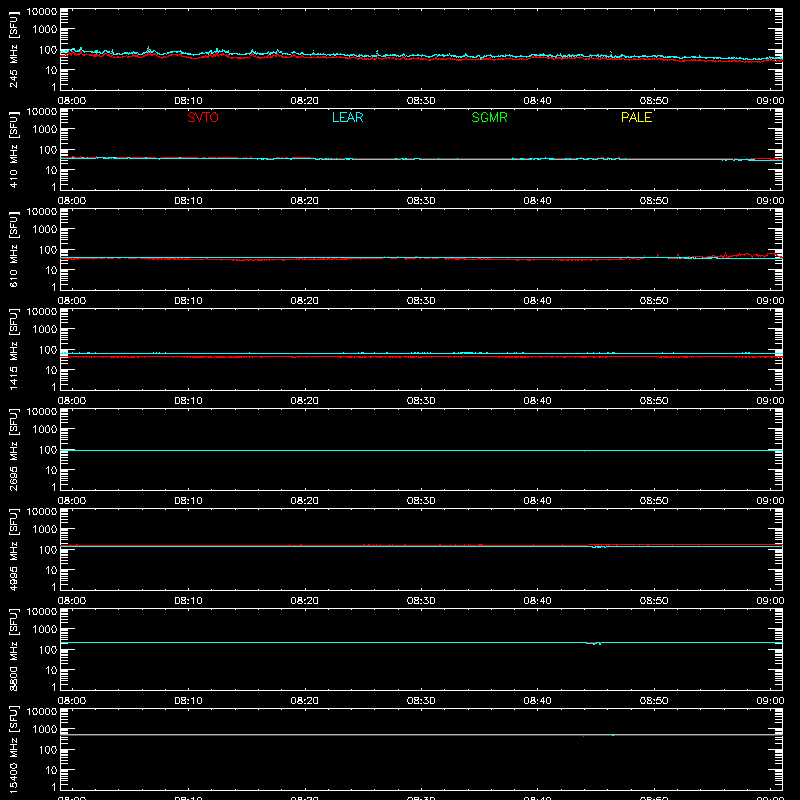Click 08:40 label below the 410 MHz panel

pyautogui.click(x=537, y=201)
